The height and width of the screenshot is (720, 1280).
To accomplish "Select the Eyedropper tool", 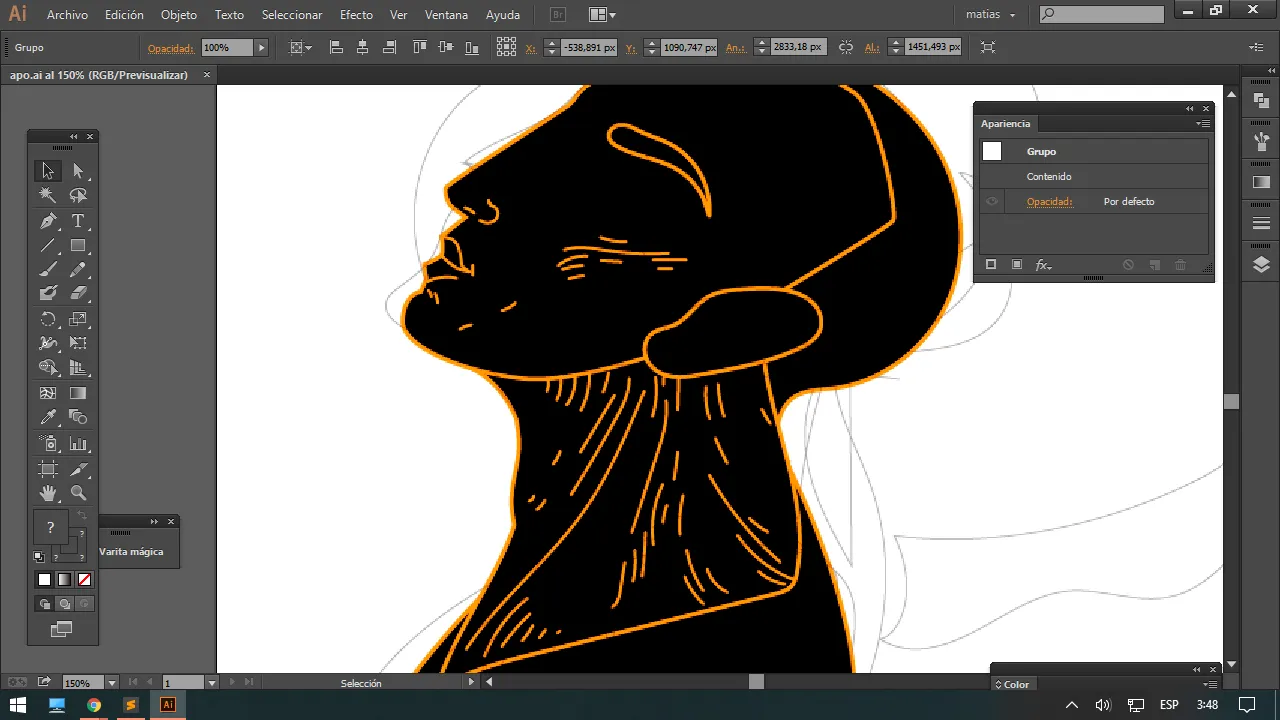I will [x=48, y=418].
